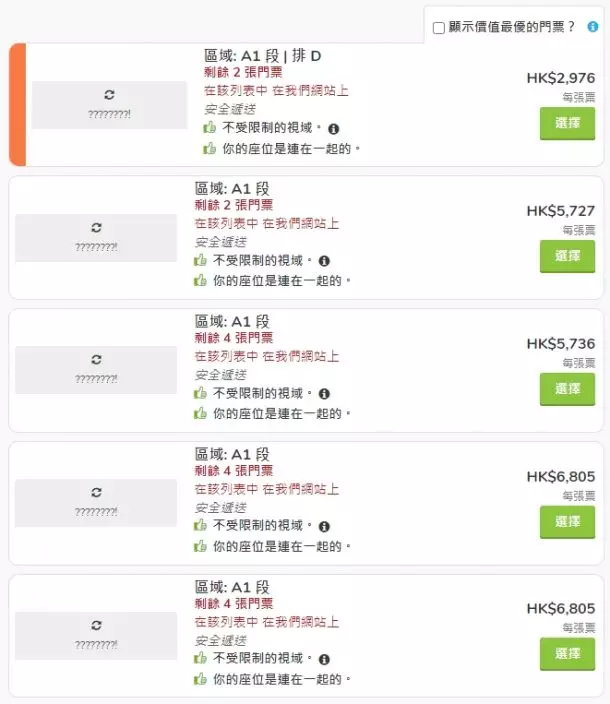Click the thumbs-up beside 不受限制的視域 in the 排 D listing

210,128
